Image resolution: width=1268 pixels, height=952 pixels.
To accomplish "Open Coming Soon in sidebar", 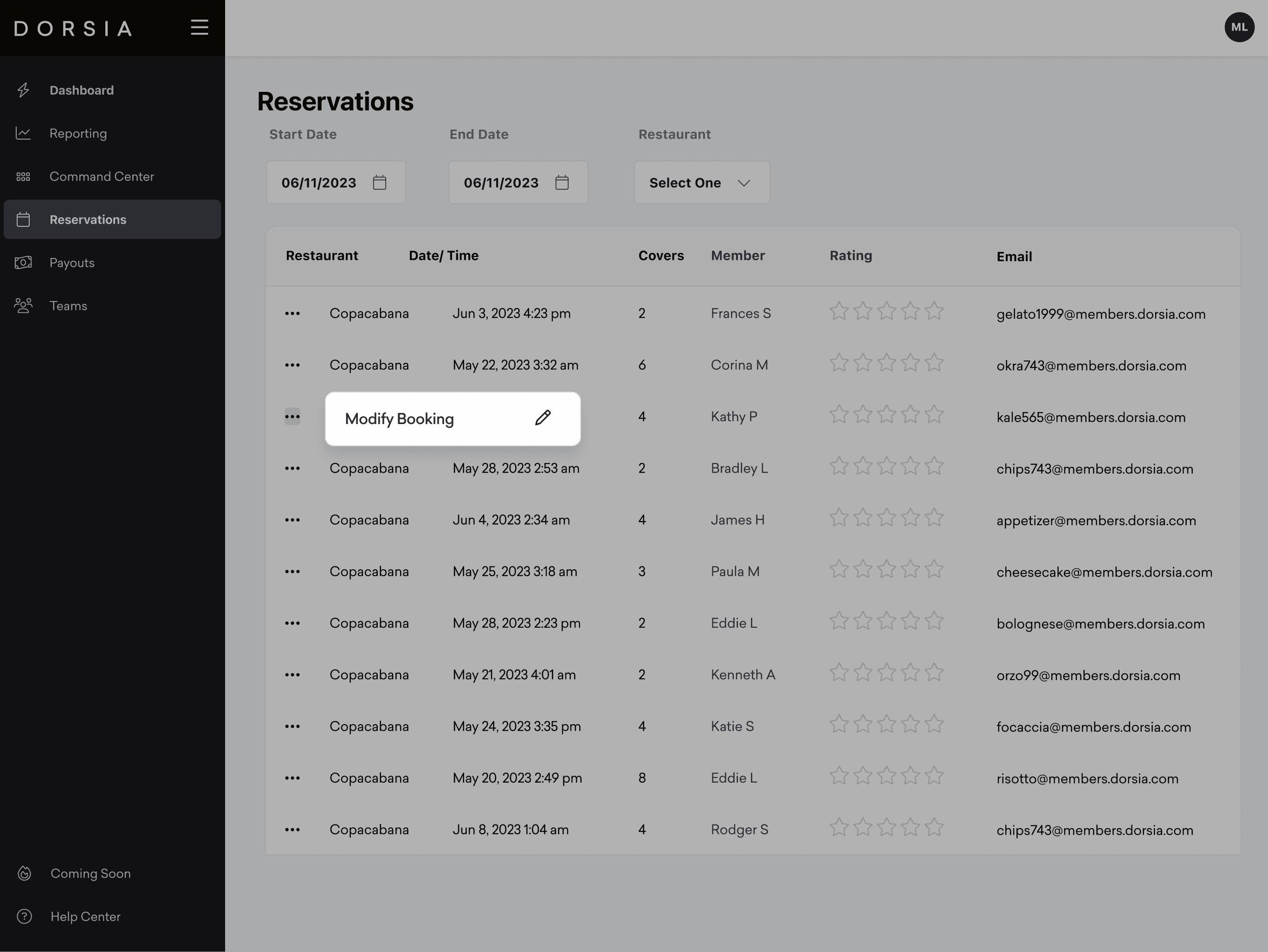I will pyautogui.click(x=90, y=874).
